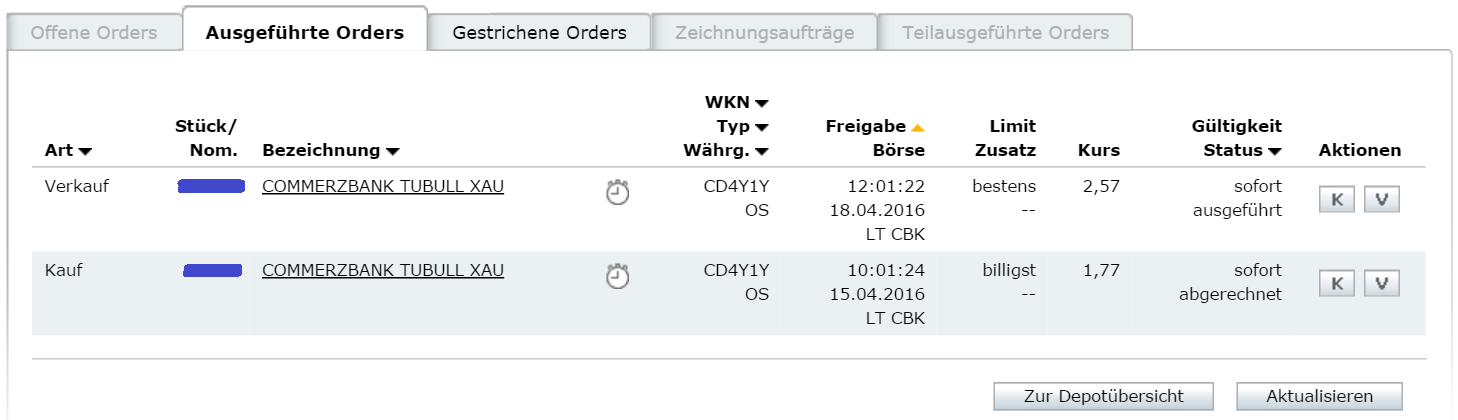1458x420 pixels.
Task: Select the Ausgeführte Orders tab
Action: 305,33
